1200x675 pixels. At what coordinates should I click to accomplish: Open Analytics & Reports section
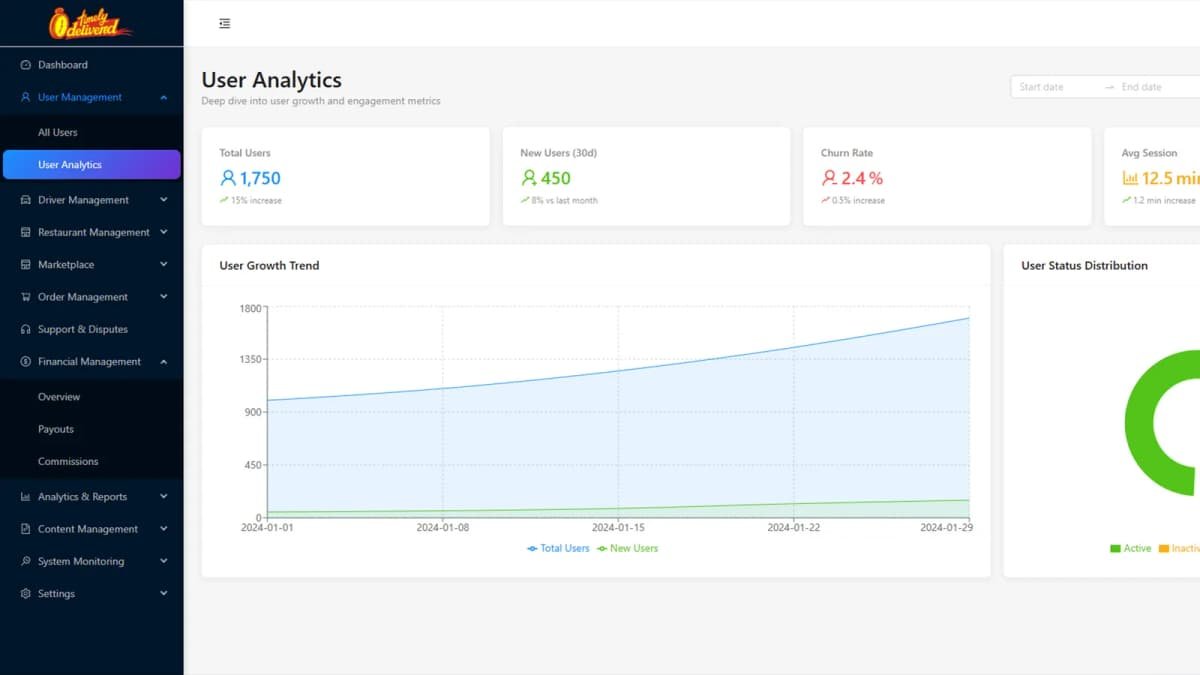[92, 497]
